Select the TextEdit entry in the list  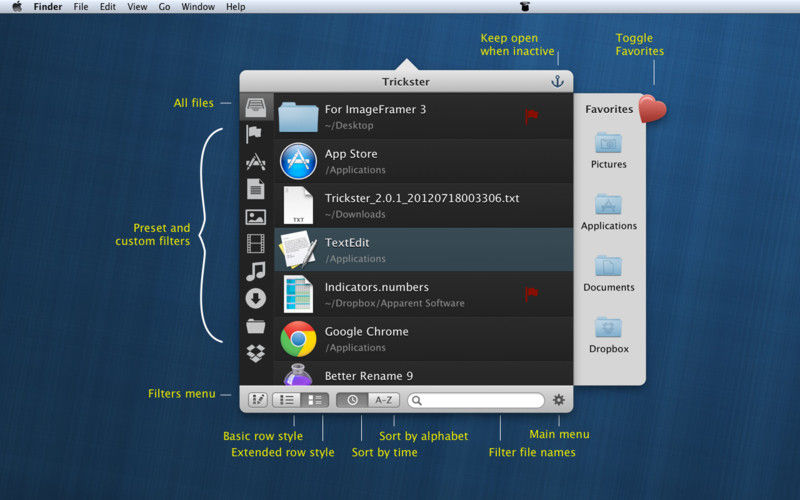click(423, 249)
